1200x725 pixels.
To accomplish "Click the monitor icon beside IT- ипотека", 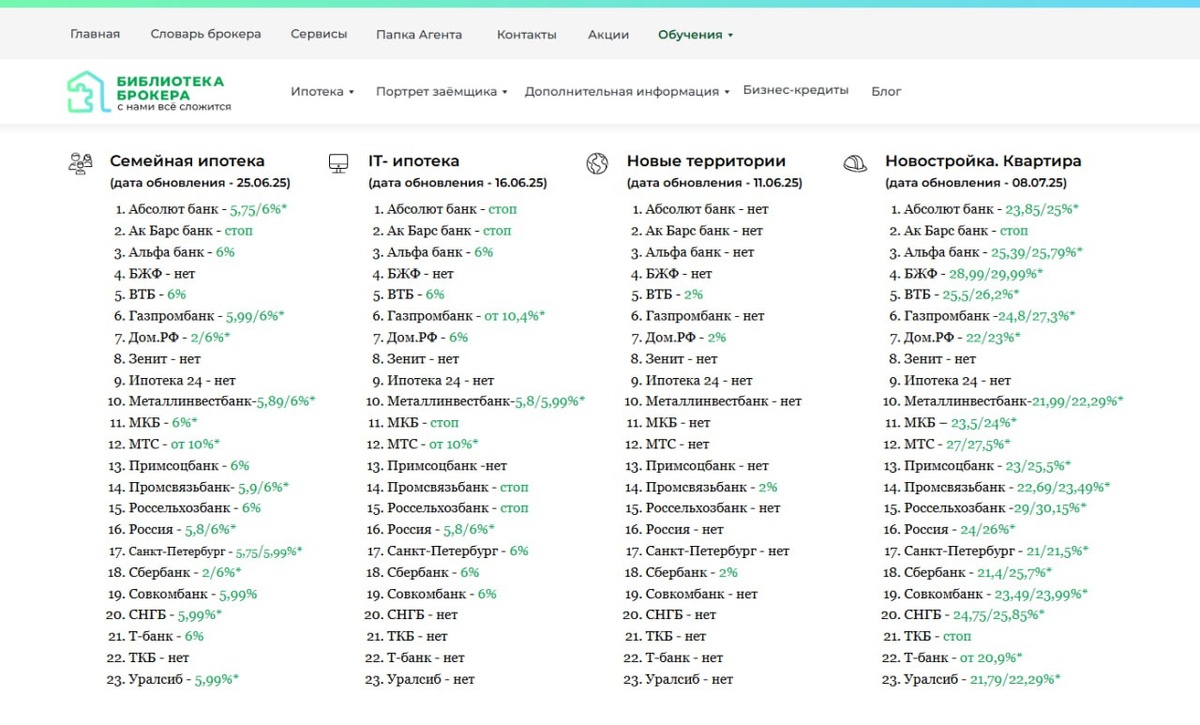I will pyautogui.click(x=338, y=163).
